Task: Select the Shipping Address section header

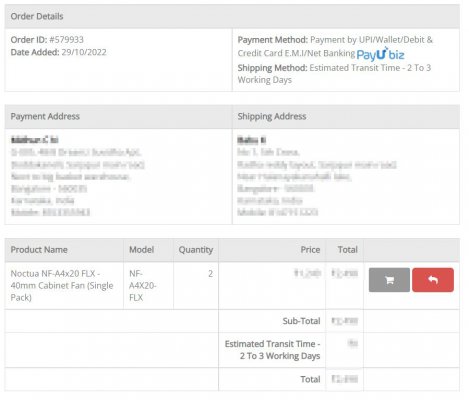Action: pos(346,116)
